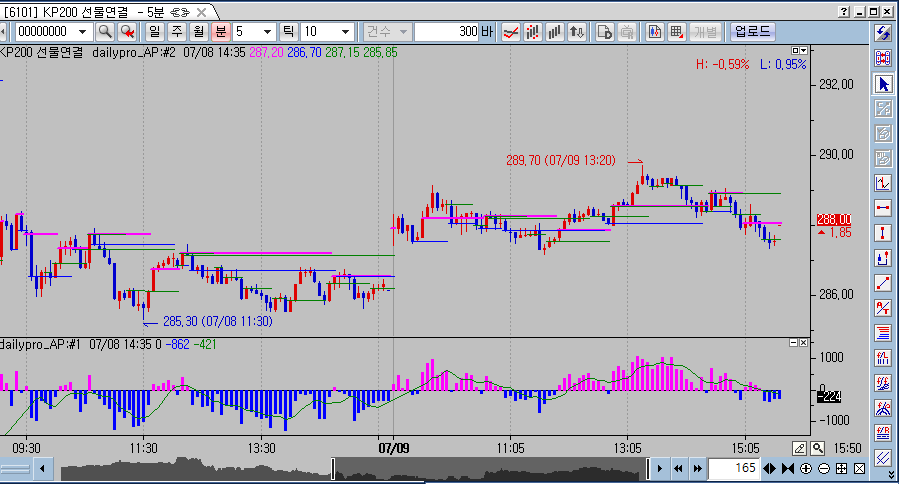The width and height of the screenshot is (899, 484).
Task: Jump chart forward with double-right arrows
Action: point(697,469)
